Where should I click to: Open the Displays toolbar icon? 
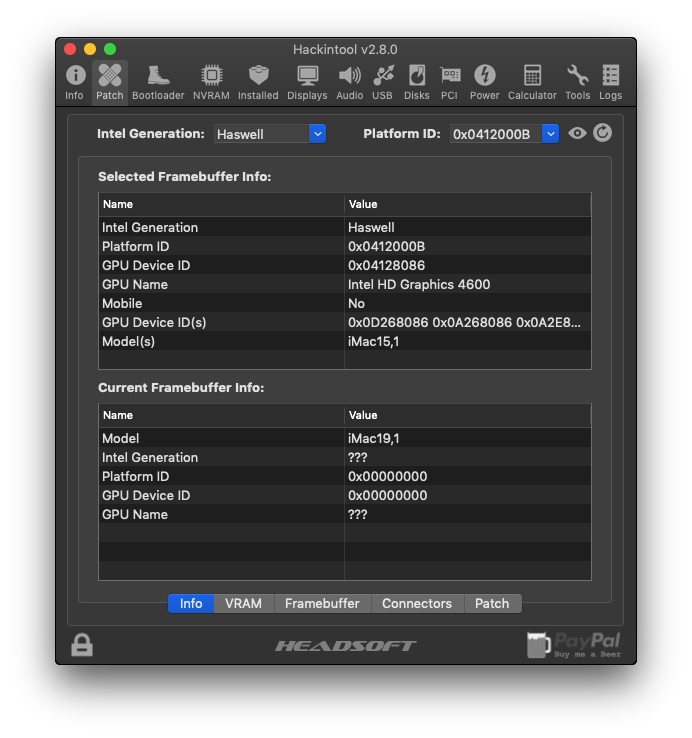pyautogui.click(x=307, y=82)
